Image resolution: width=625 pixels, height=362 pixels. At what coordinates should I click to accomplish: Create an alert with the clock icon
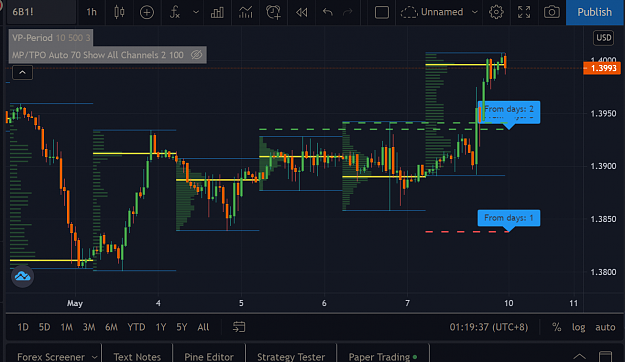tap(273, 12)
